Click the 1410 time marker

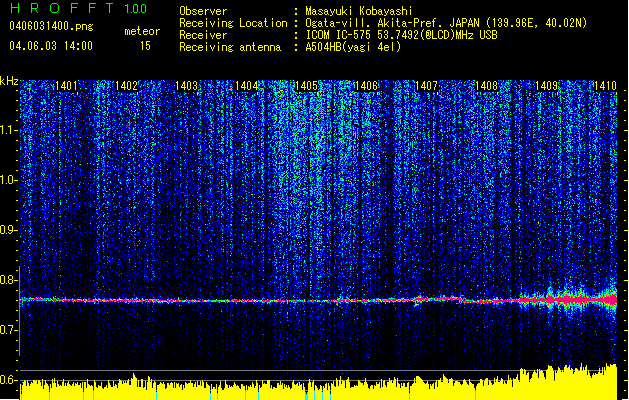[605, 86]
